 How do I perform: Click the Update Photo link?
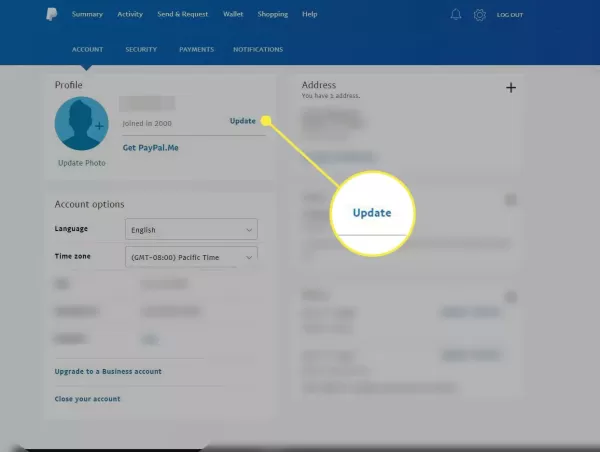82,163
